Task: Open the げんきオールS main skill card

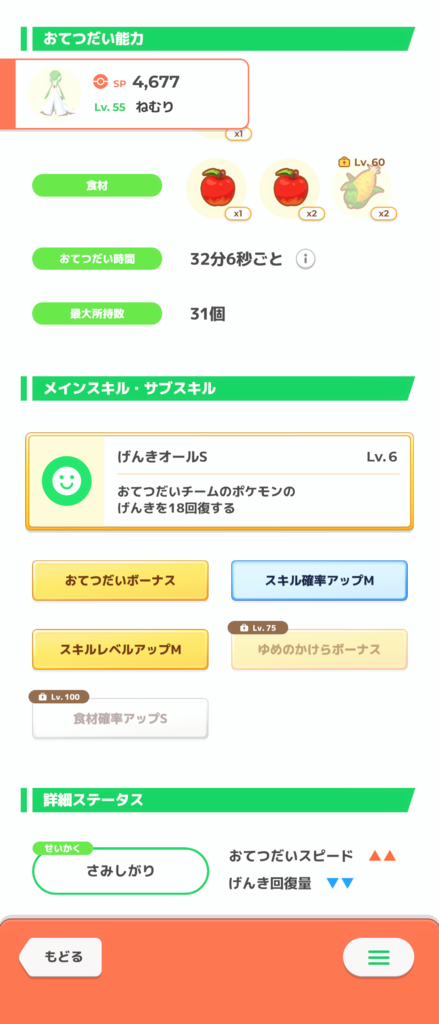Action: pyautogui.click(x=220, y=481)
